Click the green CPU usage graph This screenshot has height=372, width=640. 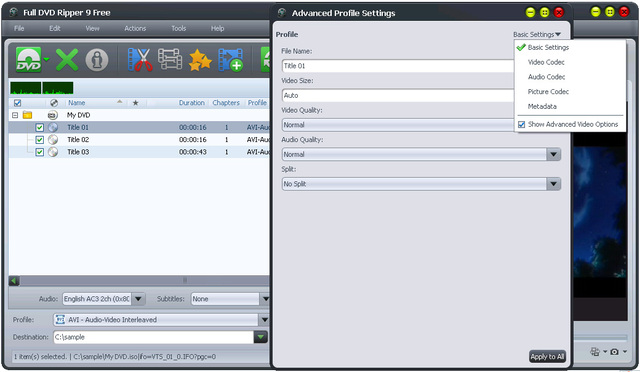coord(42,88)
